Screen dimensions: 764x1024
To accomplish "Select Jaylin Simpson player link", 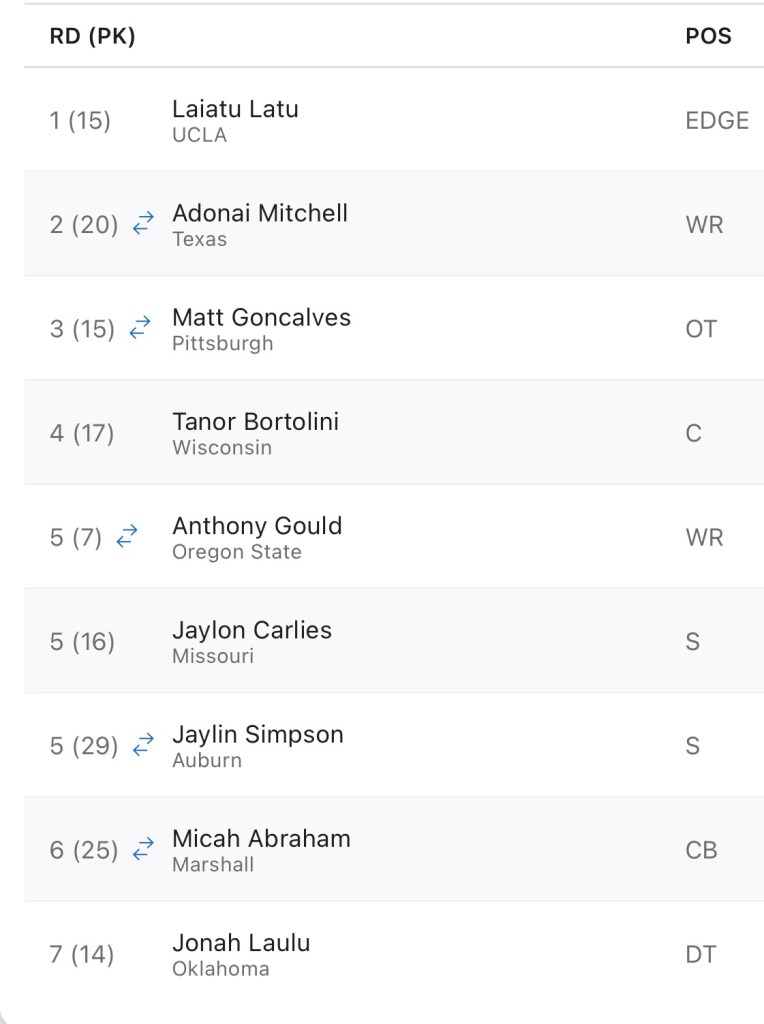I will click(257, 734).
